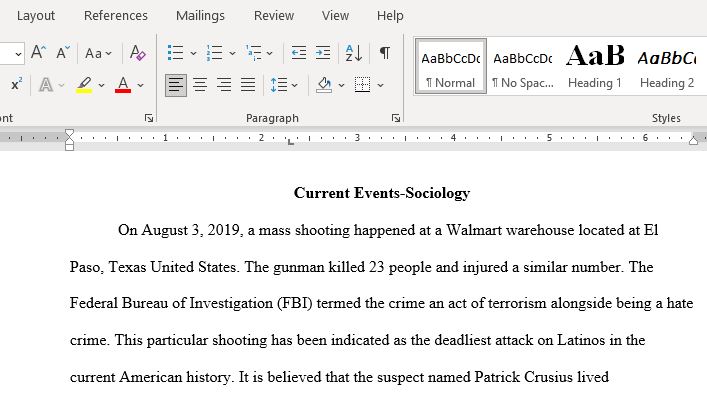Open line spacing dropdown arrow
Viewport: 707px width, 394px height.
(x=294, y=85)
